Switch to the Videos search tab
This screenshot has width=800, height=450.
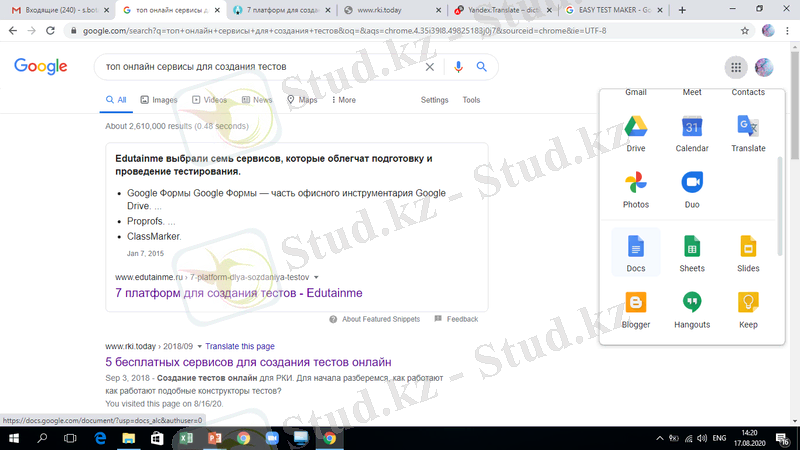point(209,100)
